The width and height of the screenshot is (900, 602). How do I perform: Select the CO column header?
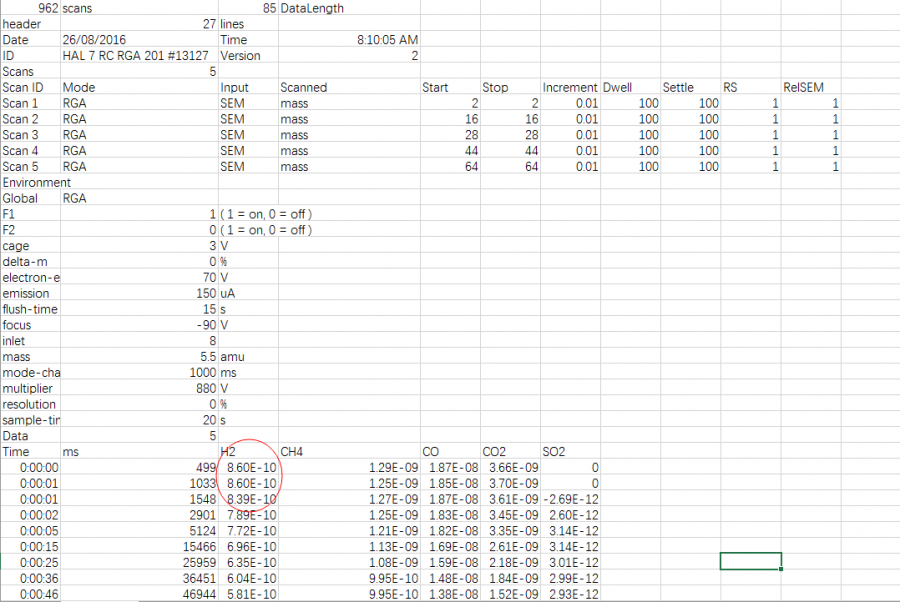tap(451, 452)
